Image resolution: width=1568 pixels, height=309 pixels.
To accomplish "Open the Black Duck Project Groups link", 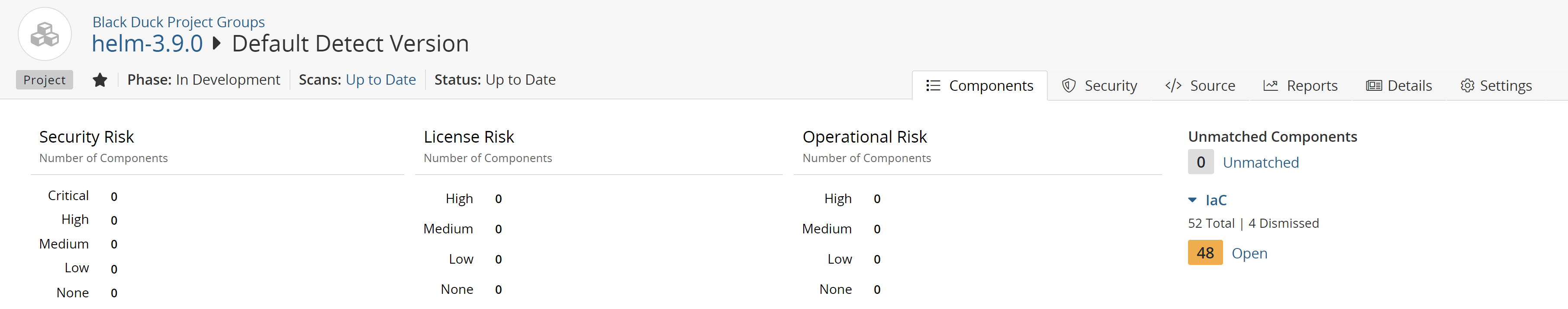I will coord(178,22).
